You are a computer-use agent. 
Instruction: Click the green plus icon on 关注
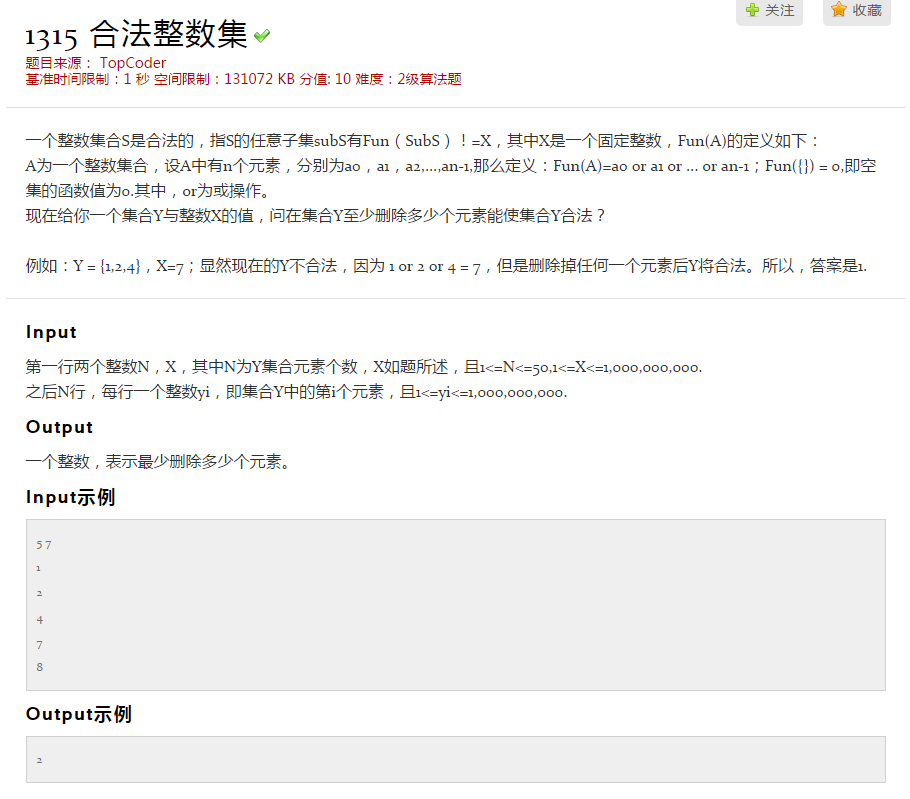pos(752,10)
